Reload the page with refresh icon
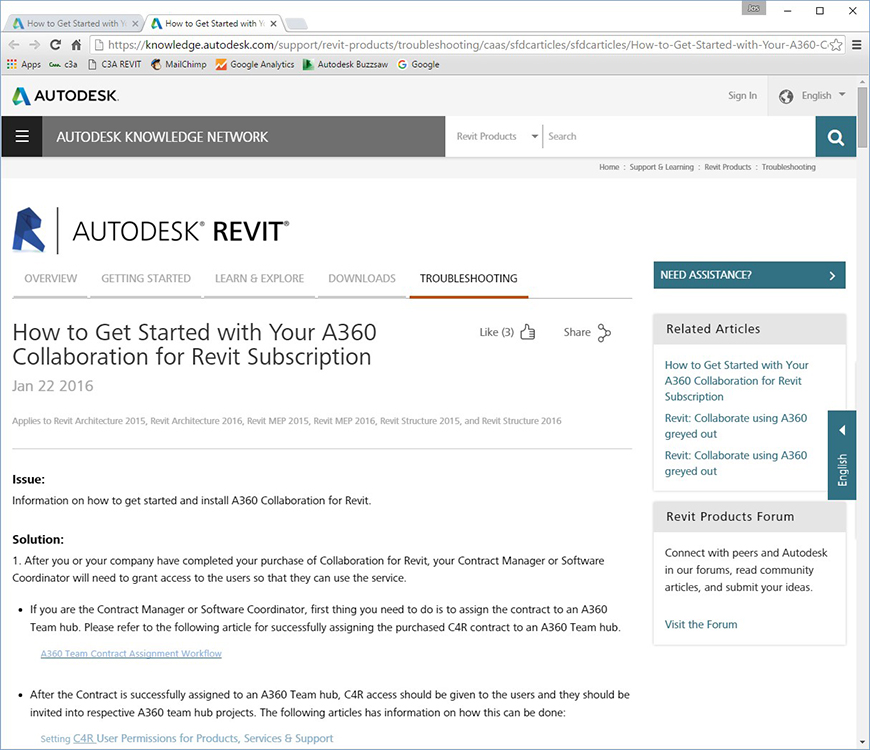Image resolution: width=870 pixels, height=750 pixels. [55, 45]
